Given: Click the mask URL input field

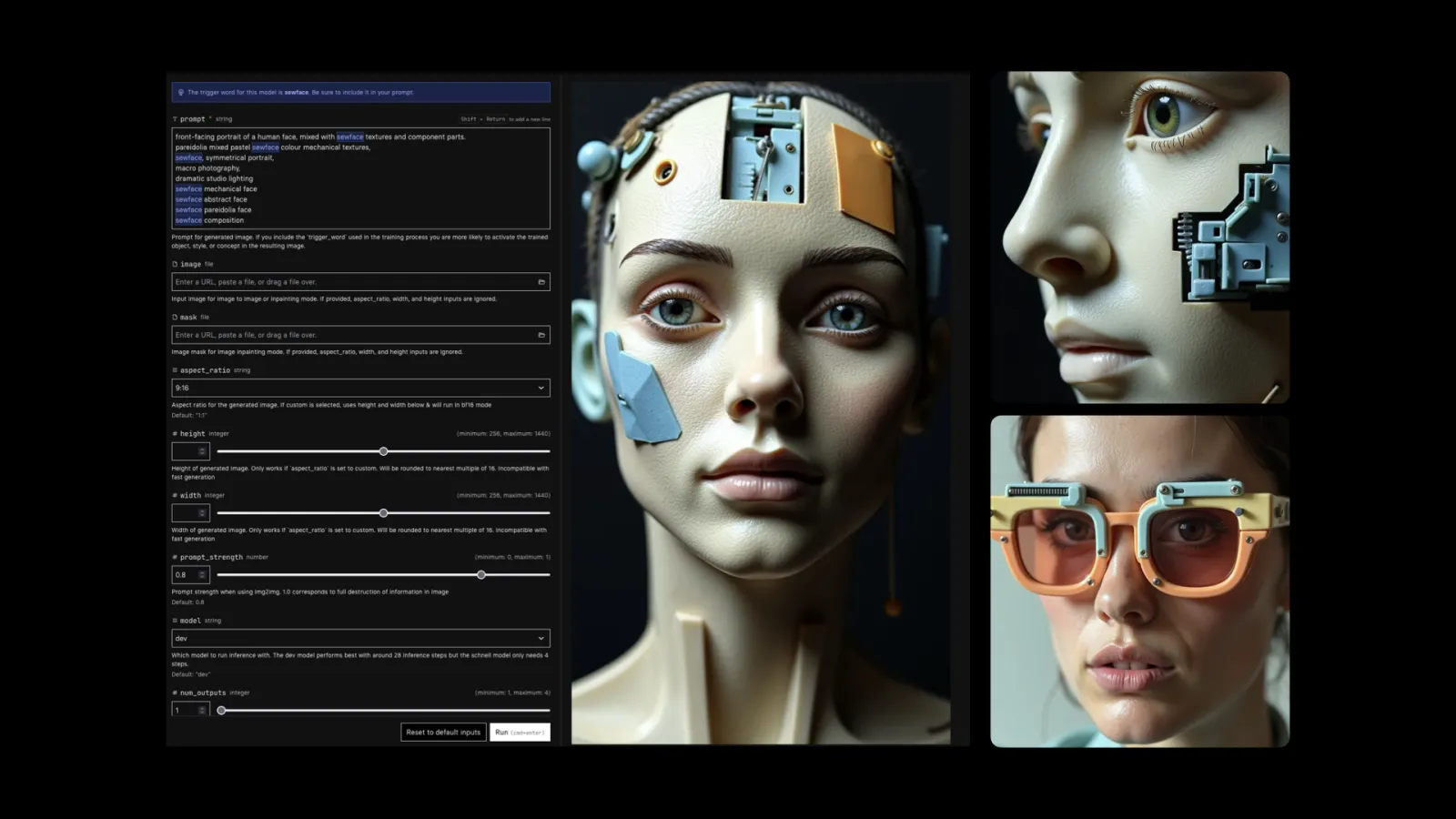Looking at the screenshot, I should coord(360,335).
